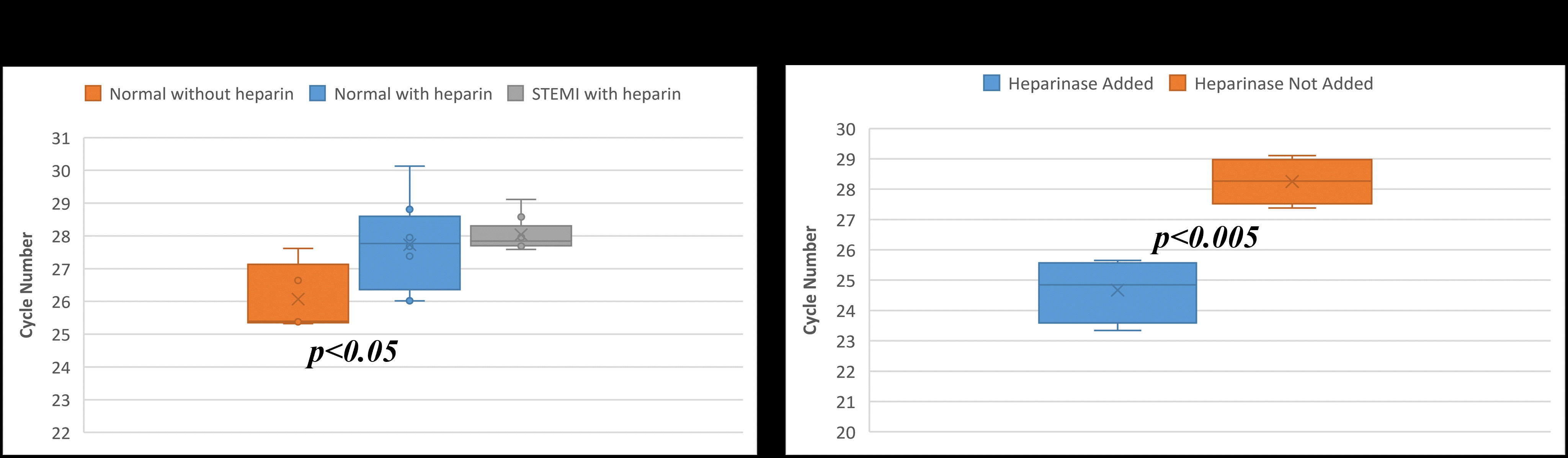This screenshot has height=458, width=1568.
Task: Click the mean X marker in the left orange box
Action: (298, 299)
